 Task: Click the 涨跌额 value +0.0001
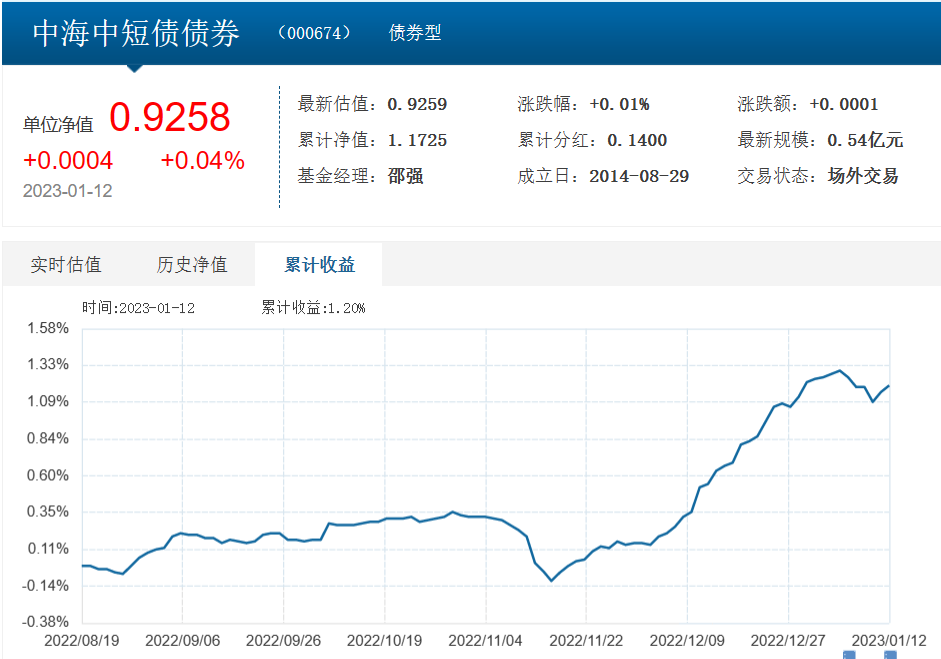coord(844,104)
